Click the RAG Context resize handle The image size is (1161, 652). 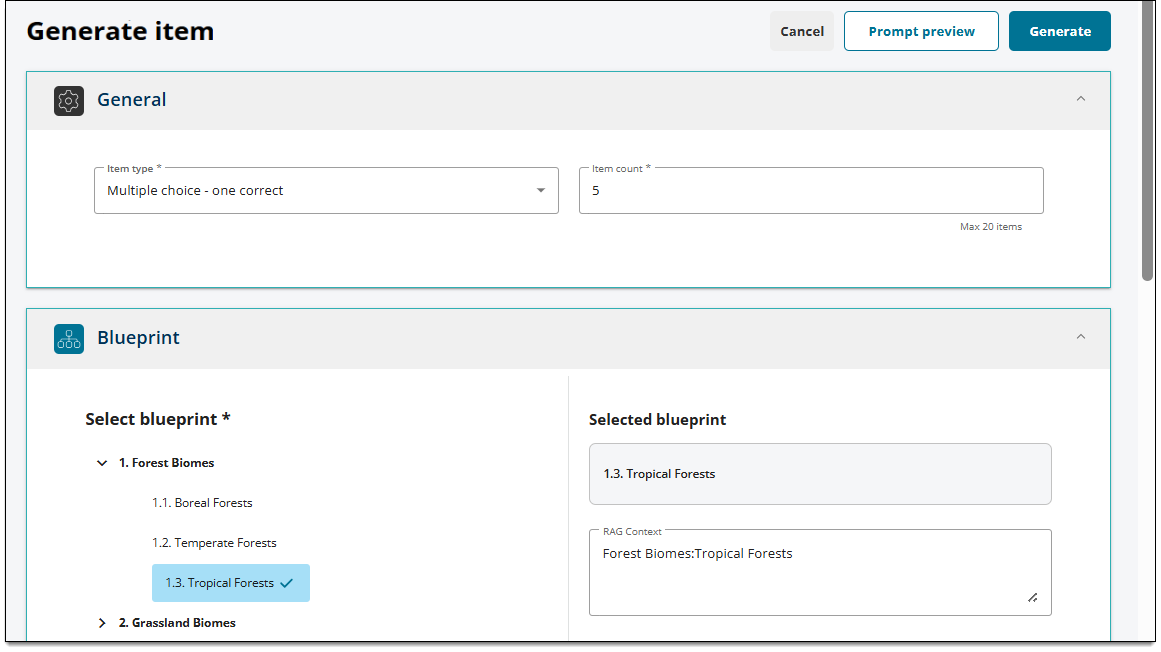[1033, 598]
